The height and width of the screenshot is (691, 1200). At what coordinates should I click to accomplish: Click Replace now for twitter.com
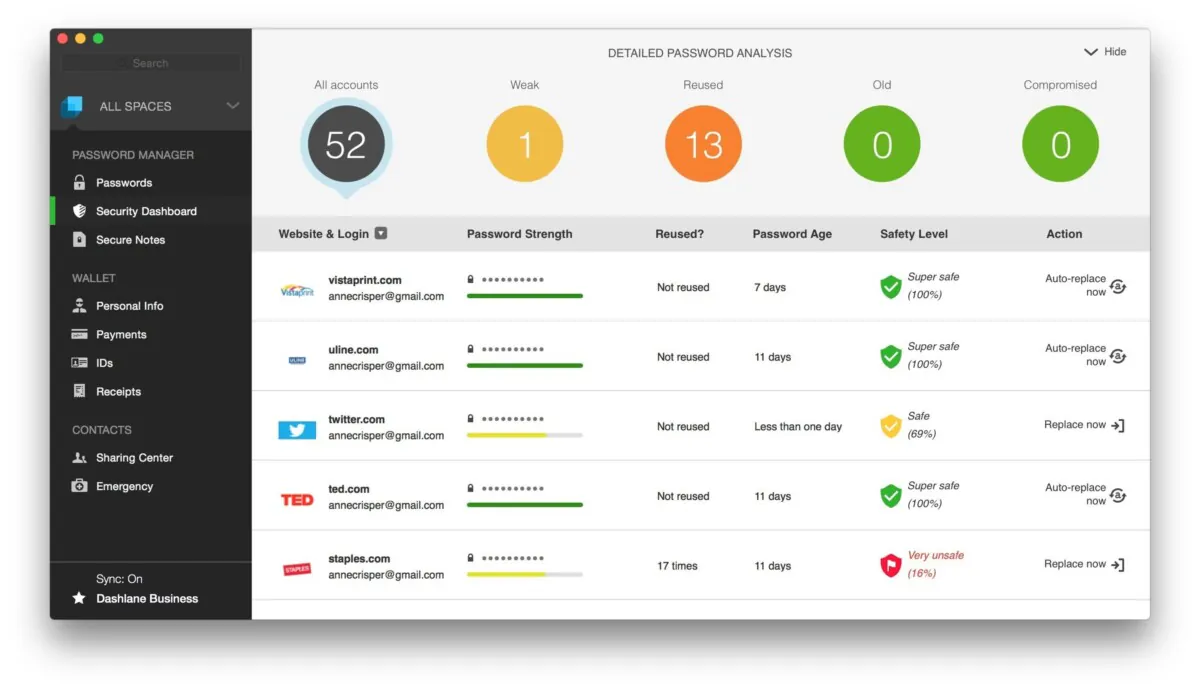coord(1084,425)
